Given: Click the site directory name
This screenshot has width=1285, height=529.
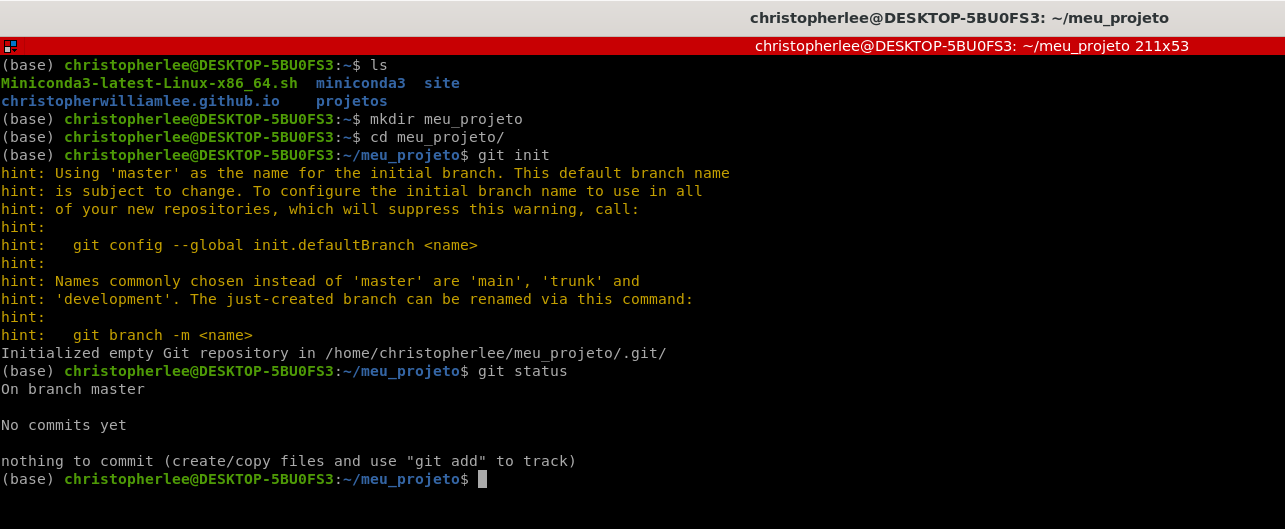Looking at the screenshot, I should [x=442, y=83].
